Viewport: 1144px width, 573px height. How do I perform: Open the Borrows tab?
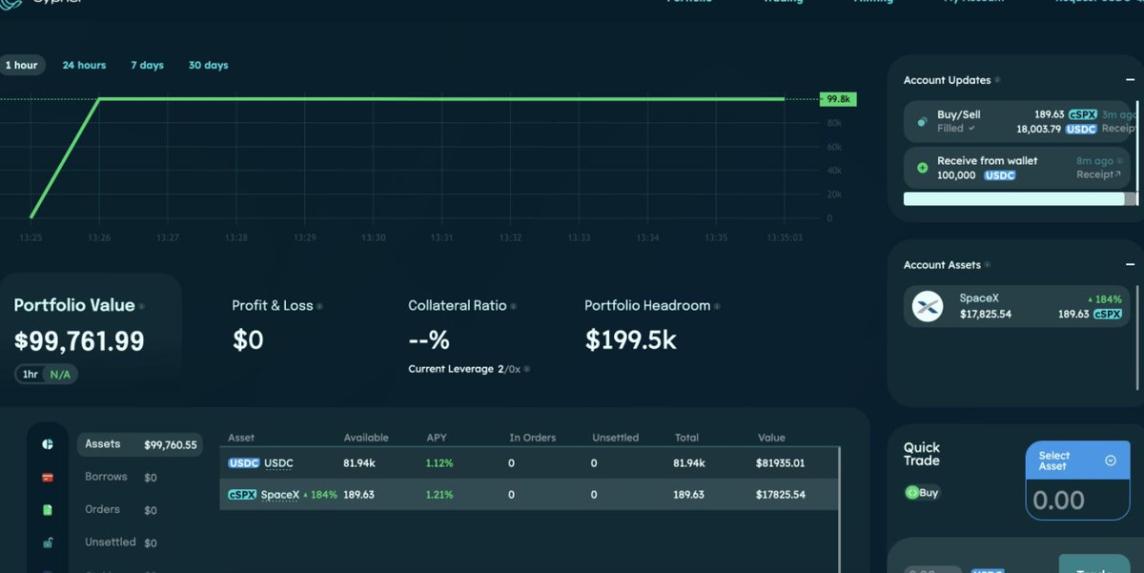point(121,477)
